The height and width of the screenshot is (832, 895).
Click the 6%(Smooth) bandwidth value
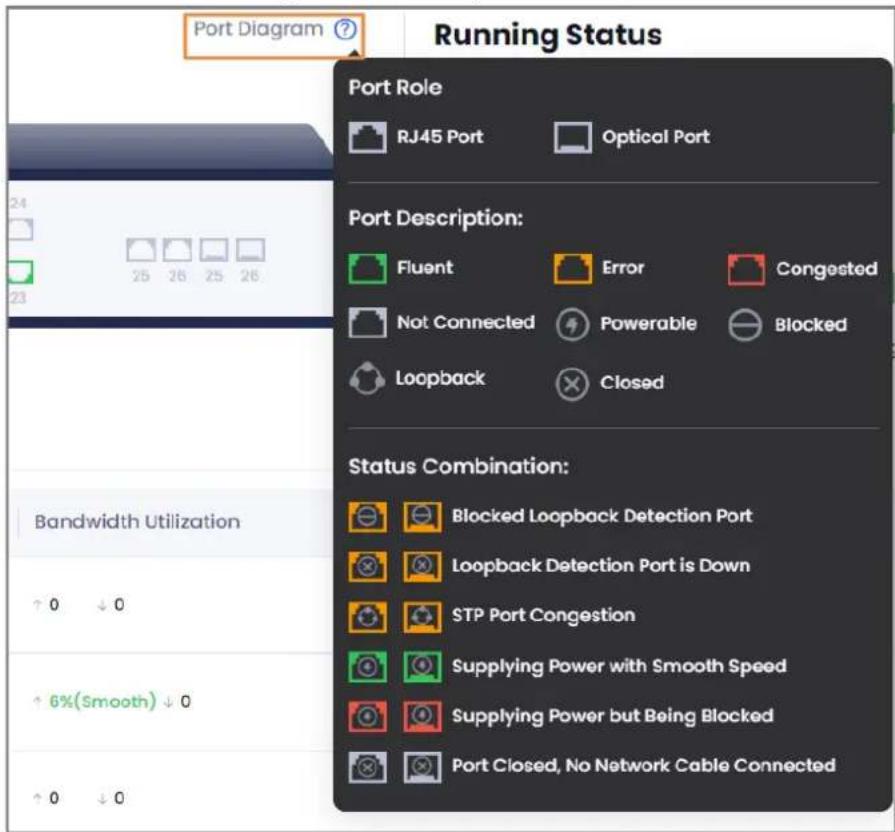coord(103,701)
